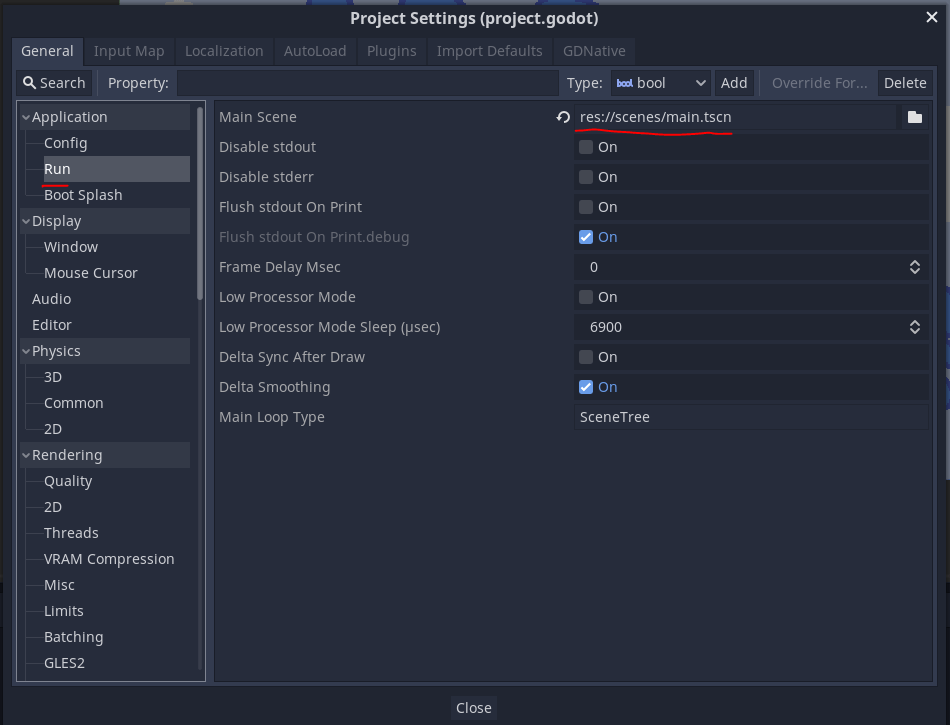The height and width of the screenshot is (725, 950).
Task: Collapse the Rendering section
Action: 24,455
